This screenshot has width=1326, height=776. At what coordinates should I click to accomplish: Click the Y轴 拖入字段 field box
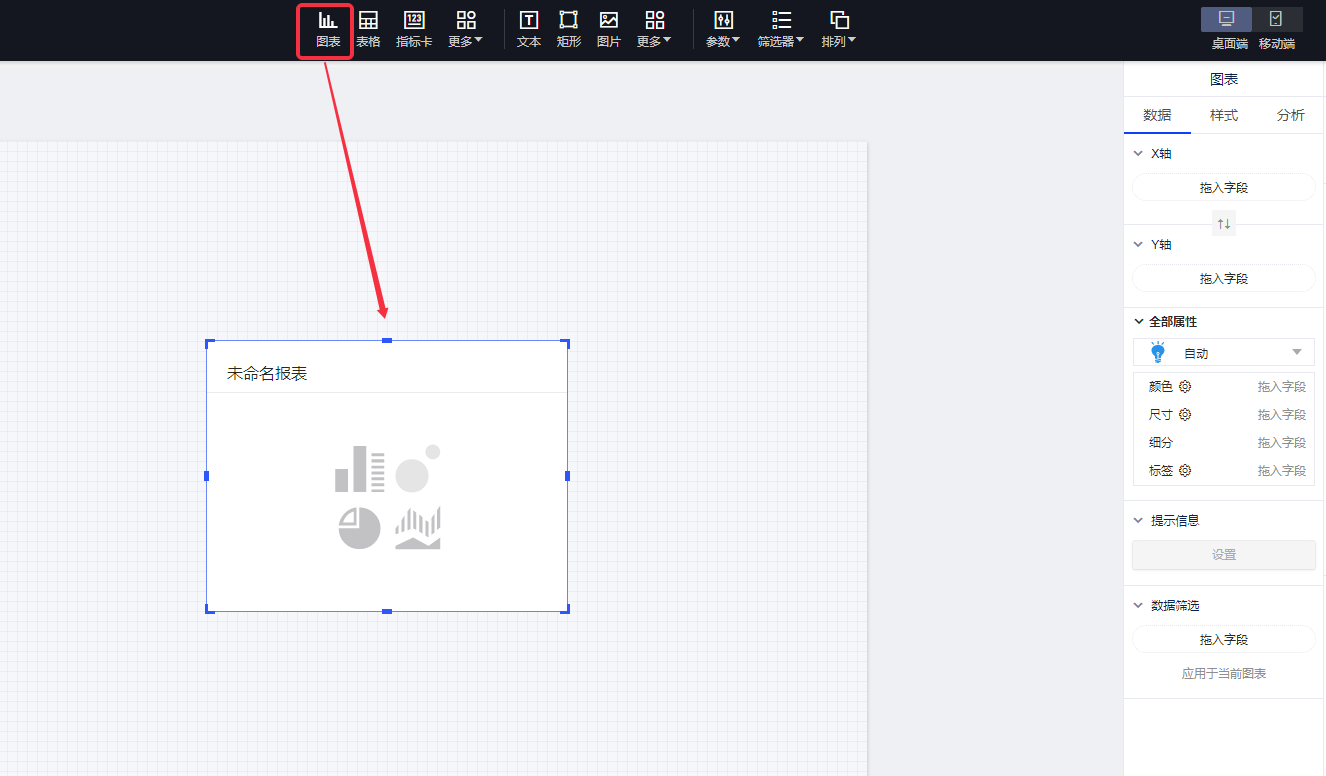point(1224,279)
